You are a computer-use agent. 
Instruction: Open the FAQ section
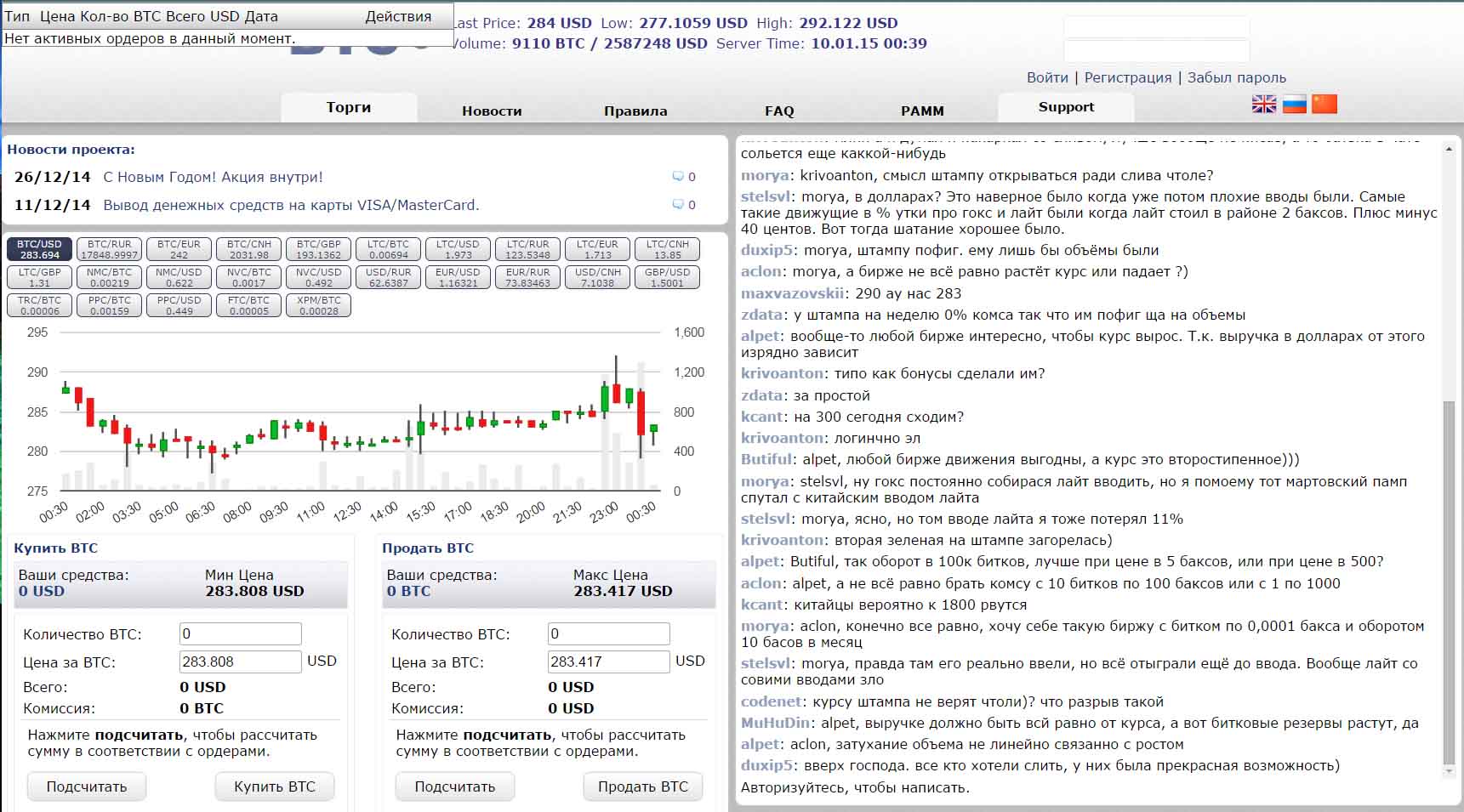(778, 111)
